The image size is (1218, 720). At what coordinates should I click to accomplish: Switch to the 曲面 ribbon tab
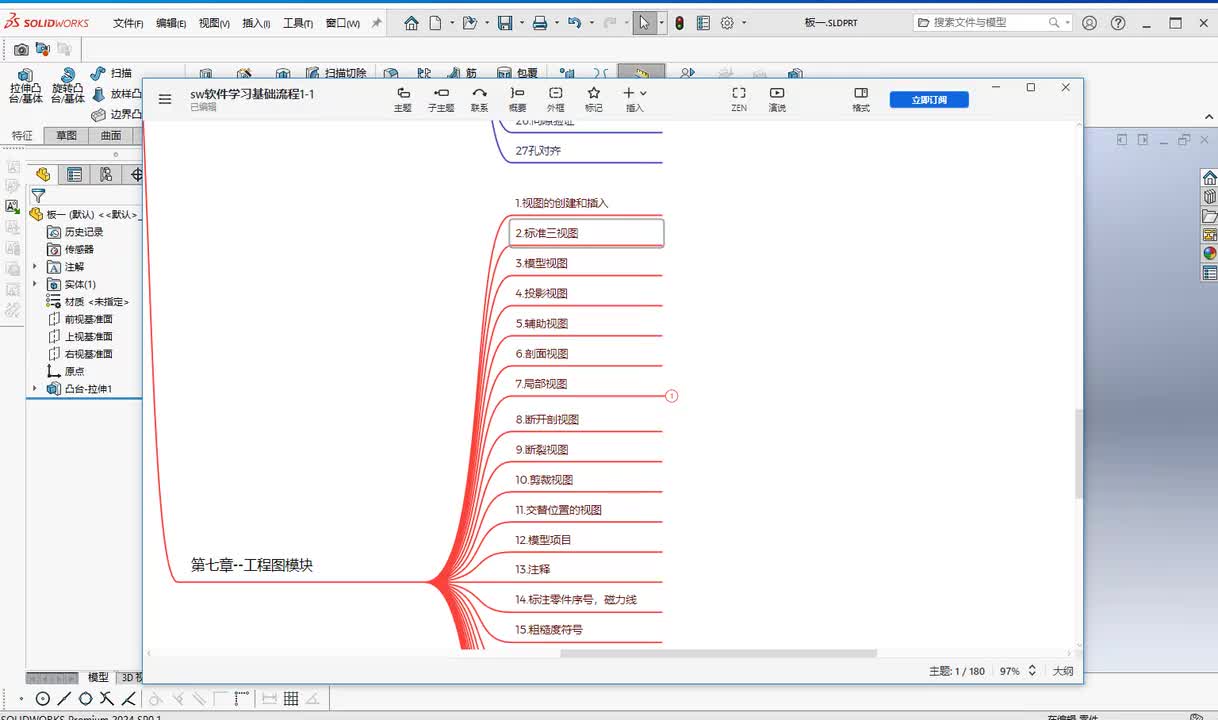[x=111, y=136]
